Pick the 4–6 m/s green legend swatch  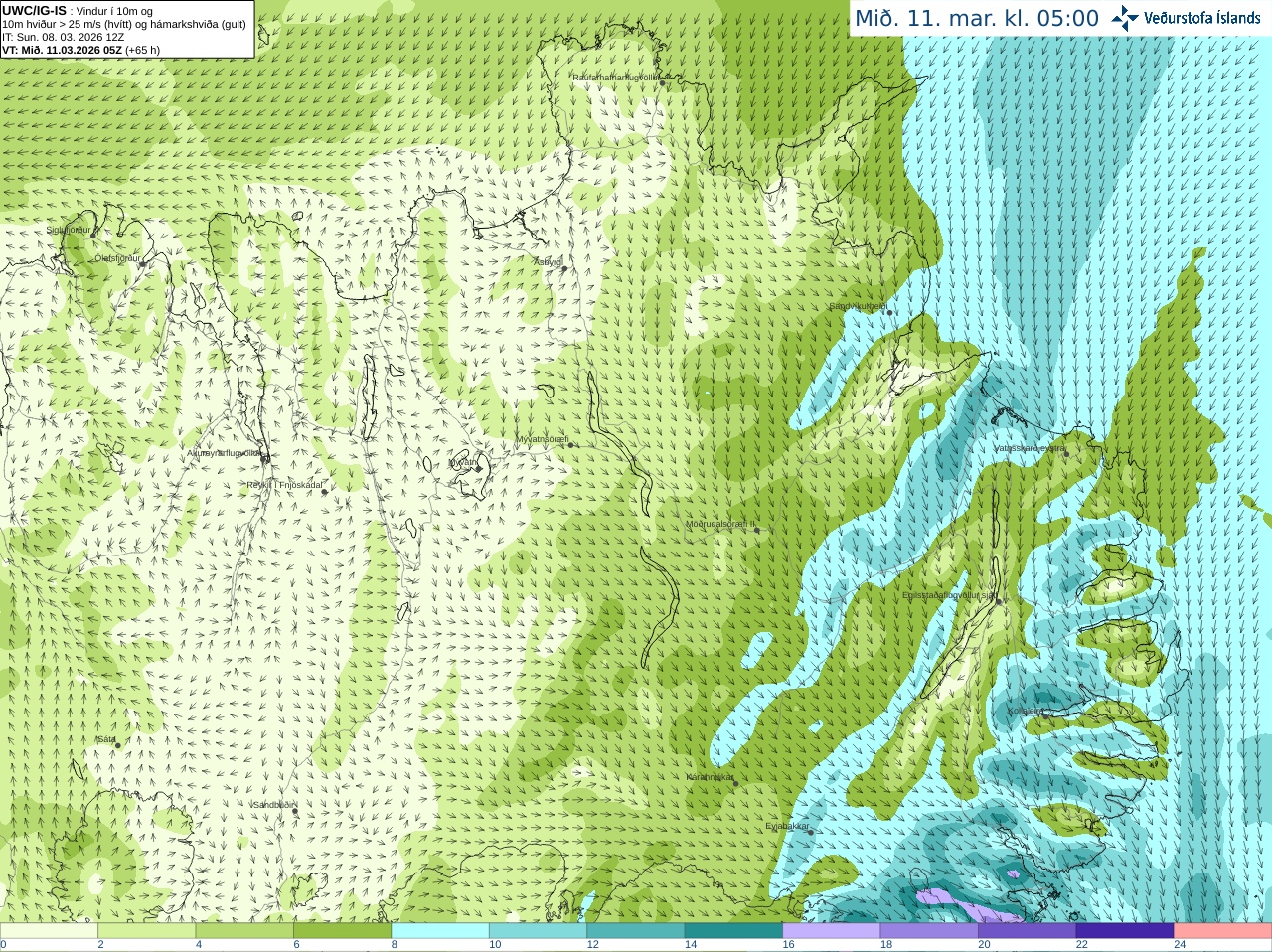click(x=244, y=931)
